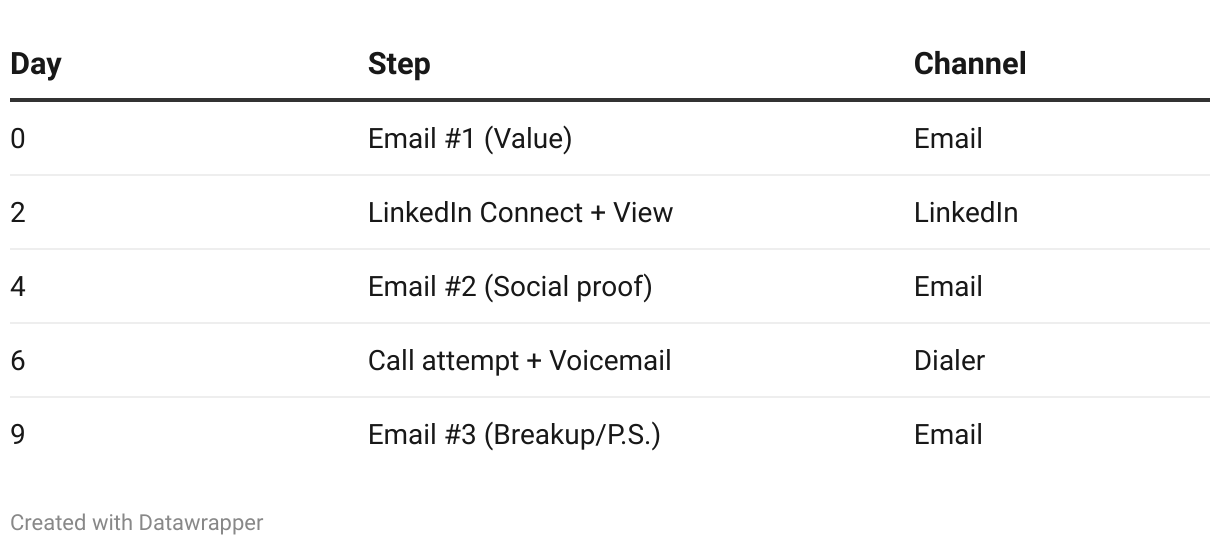The width and height of the screenshot is (1220, 546).
Task: Click the Day 0 cell
Action: point(18,138)
